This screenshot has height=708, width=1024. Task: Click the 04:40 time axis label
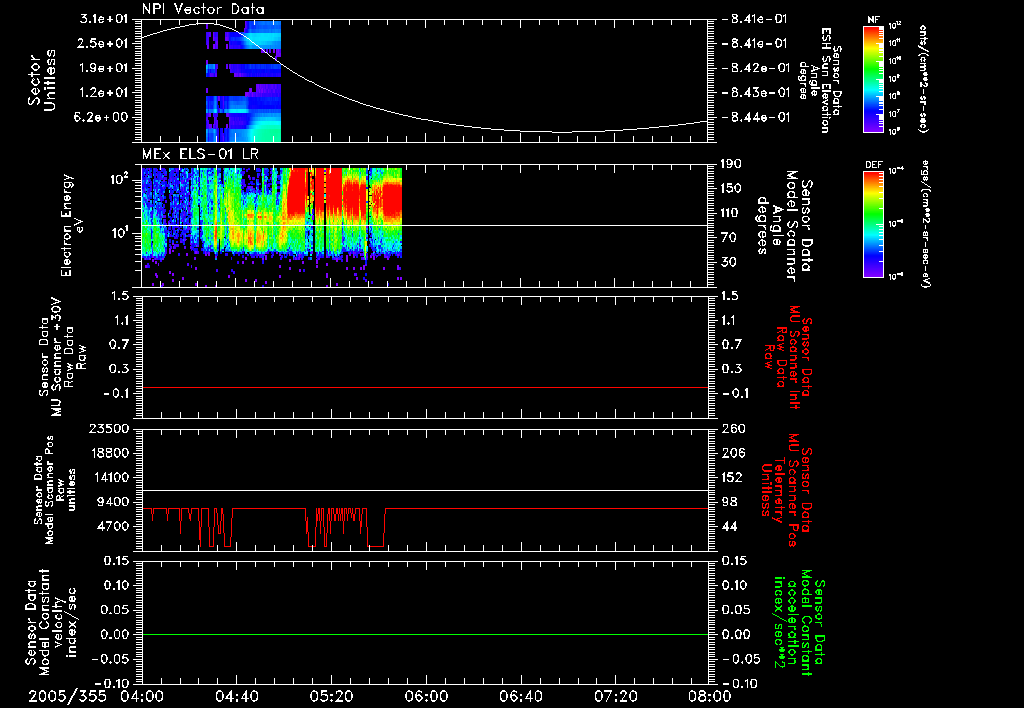236,696
